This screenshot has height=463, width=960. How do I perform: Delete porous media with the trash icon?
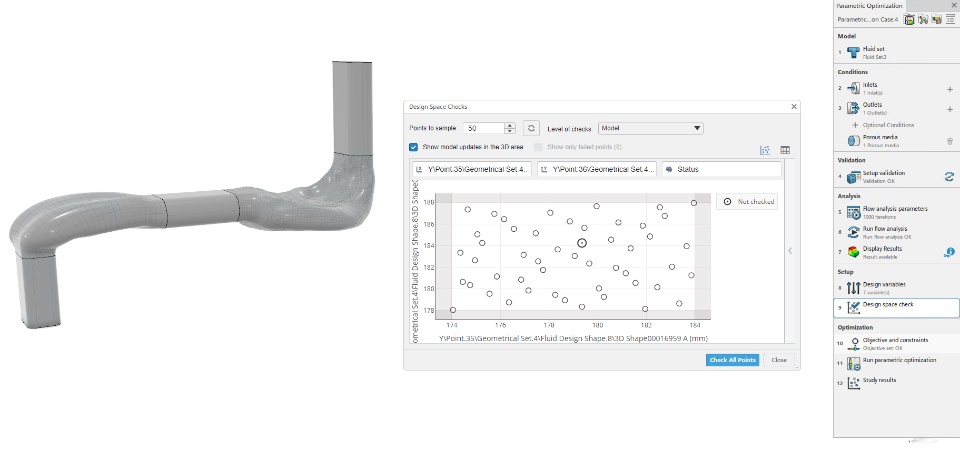tap(950, 141)
